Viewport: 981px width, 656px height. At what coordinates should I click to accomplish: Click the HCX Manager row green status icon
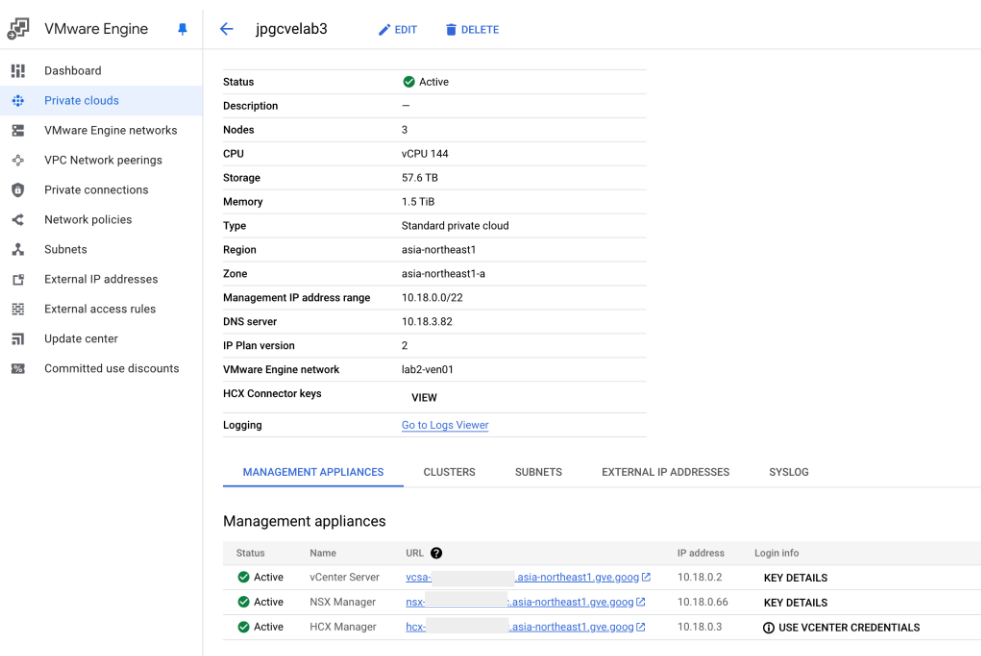[x=243, y=627]
